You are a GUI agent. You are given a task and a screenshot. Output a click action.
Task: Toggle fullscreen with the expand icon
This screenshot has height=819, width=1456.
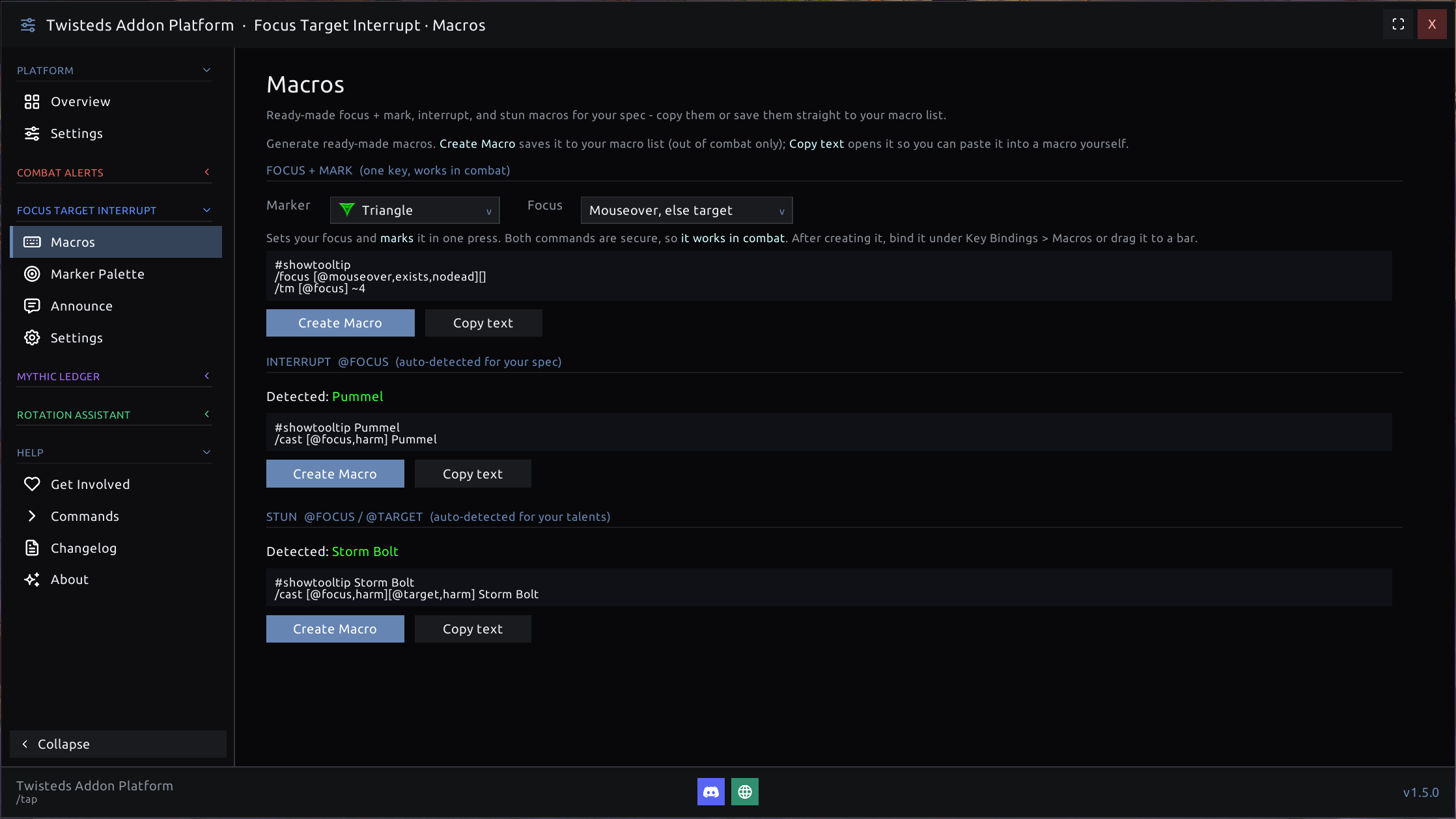tap(1398, 25)
